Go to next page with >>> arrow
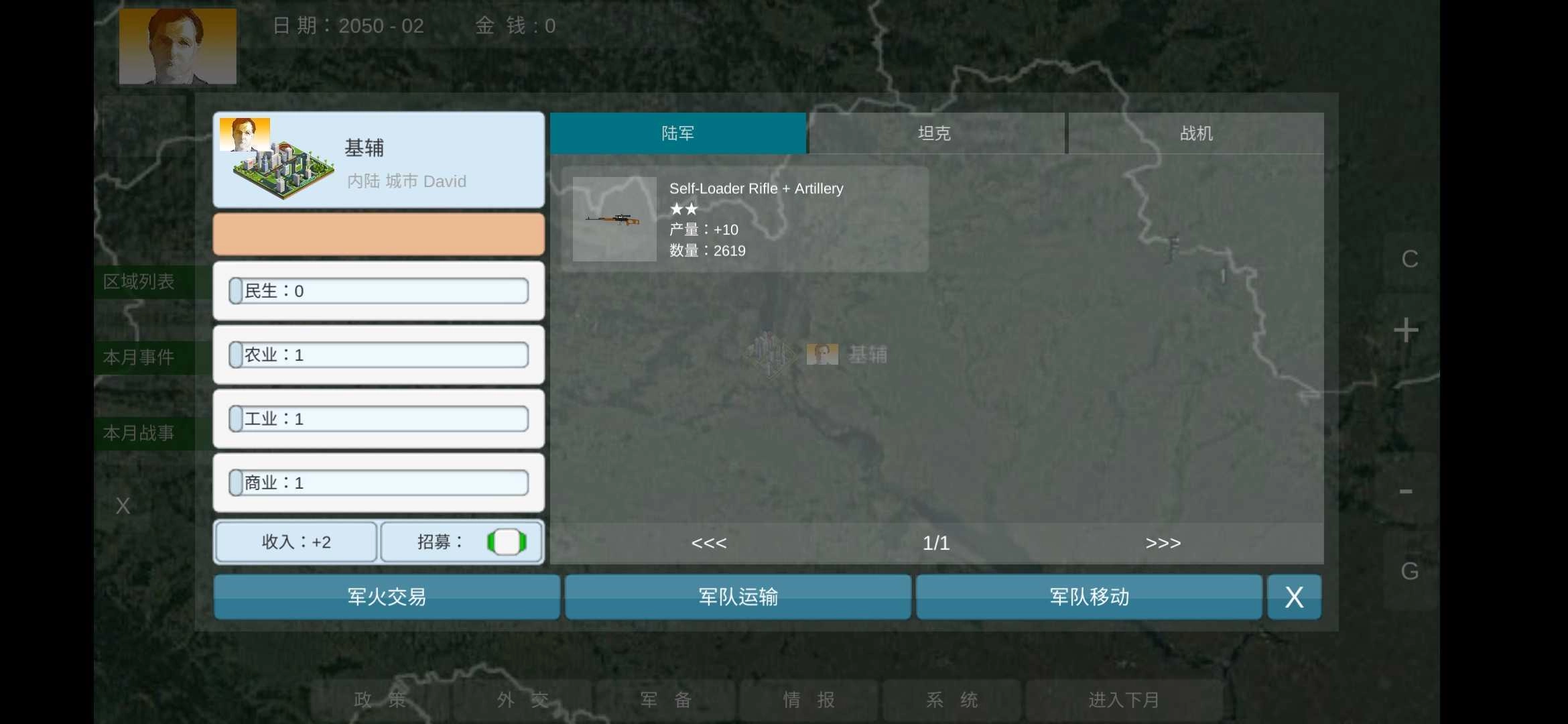Viewport: 1568px width, 724px height. point(1163,543)
